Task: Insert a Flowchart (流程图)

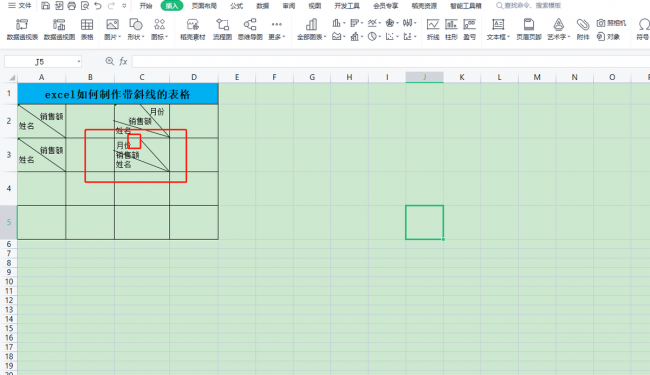Action: [222, 29]
